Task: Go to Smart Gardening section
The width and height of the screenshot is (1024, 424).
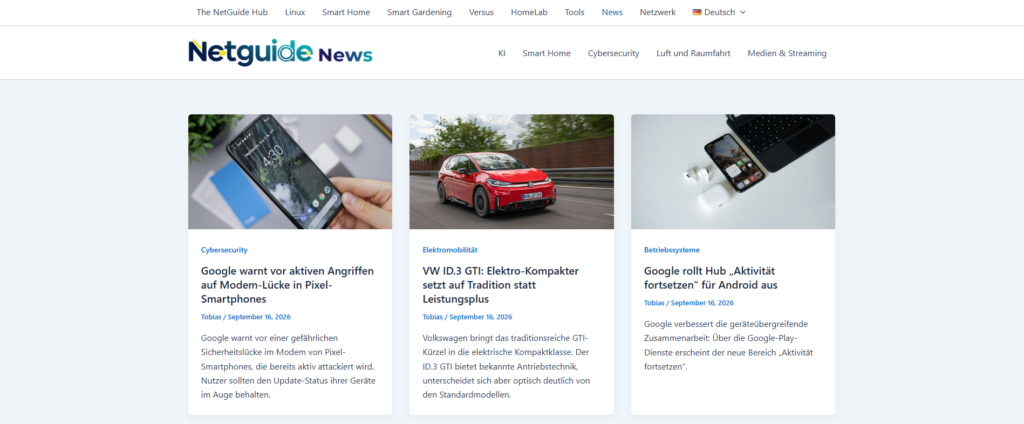Action: (x=419, y=12)
